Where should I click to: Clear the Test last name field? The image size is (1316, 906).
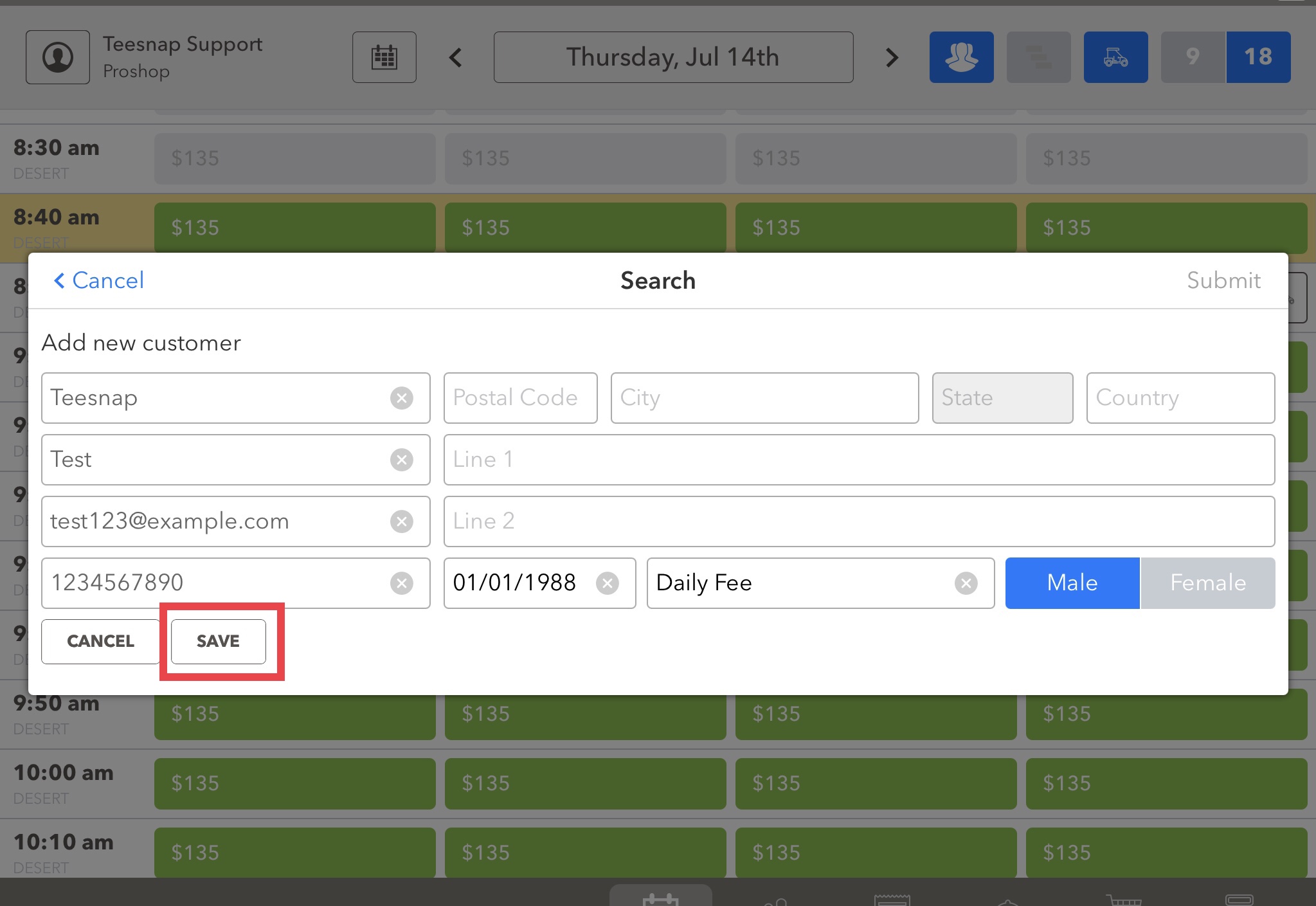coord(402,460)
